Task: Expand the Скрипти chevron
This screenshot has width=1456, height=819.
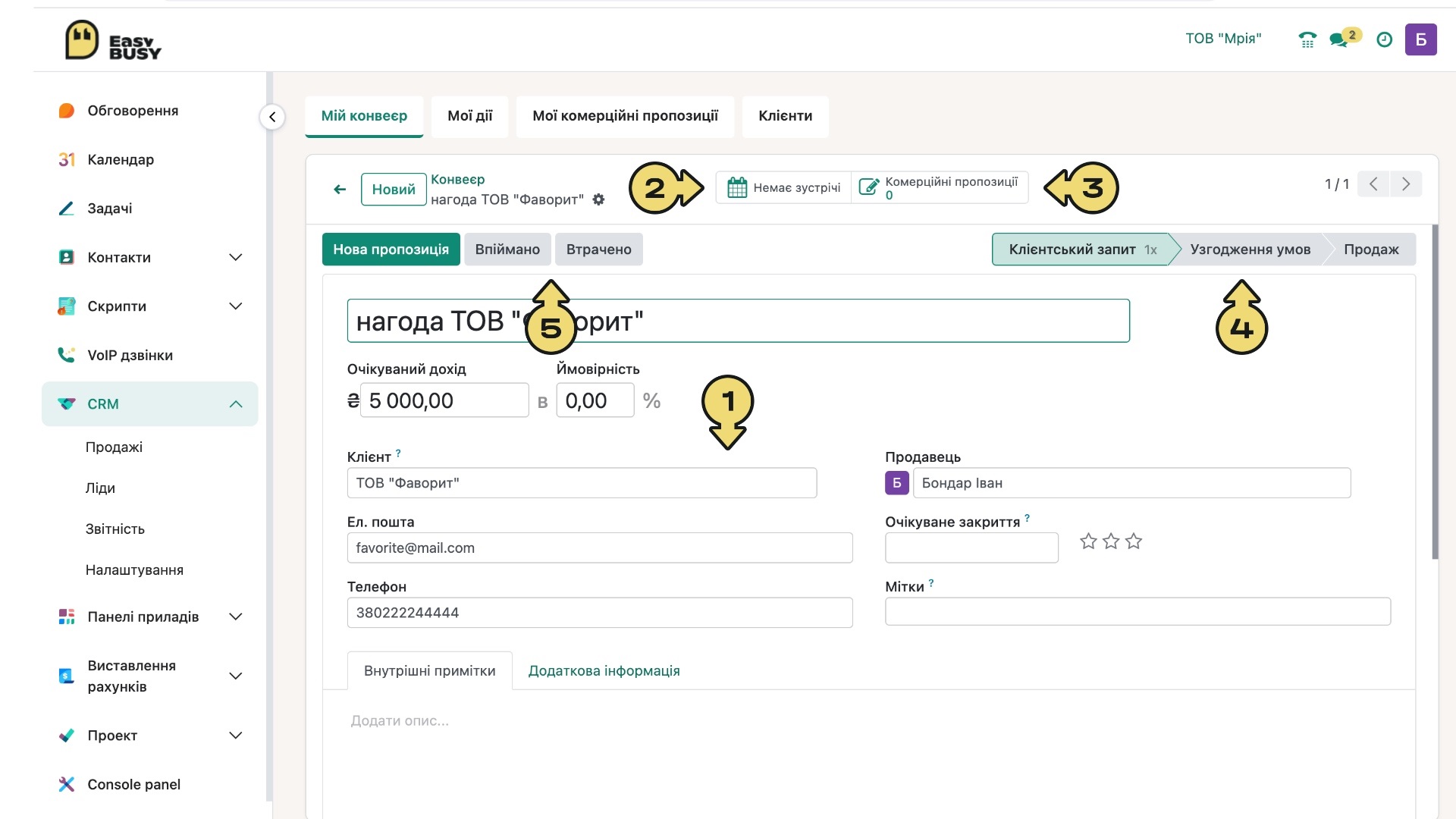Action: [236, 306]
